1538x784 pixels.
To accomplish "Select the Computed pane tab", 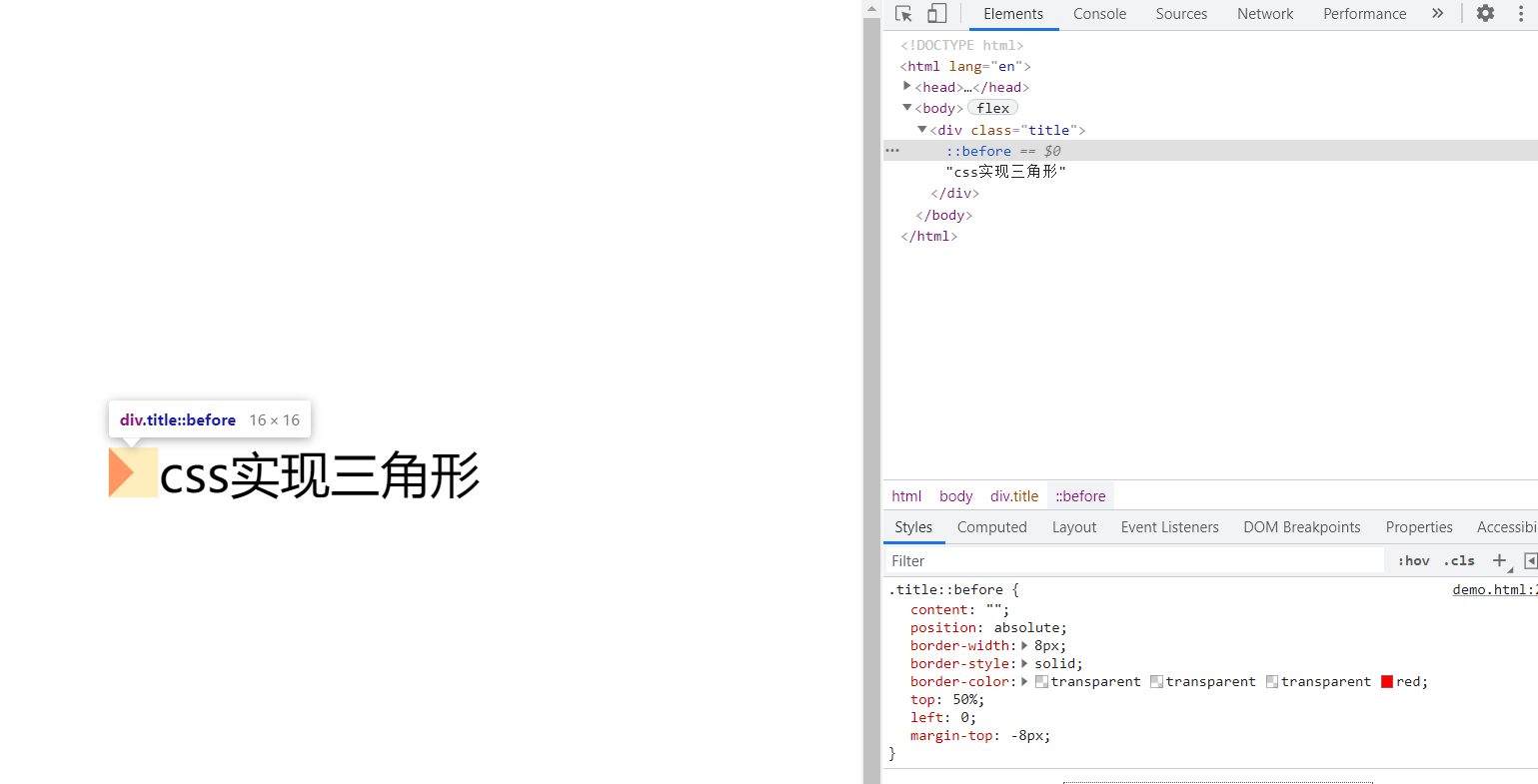I will click(x=991, y=527).
